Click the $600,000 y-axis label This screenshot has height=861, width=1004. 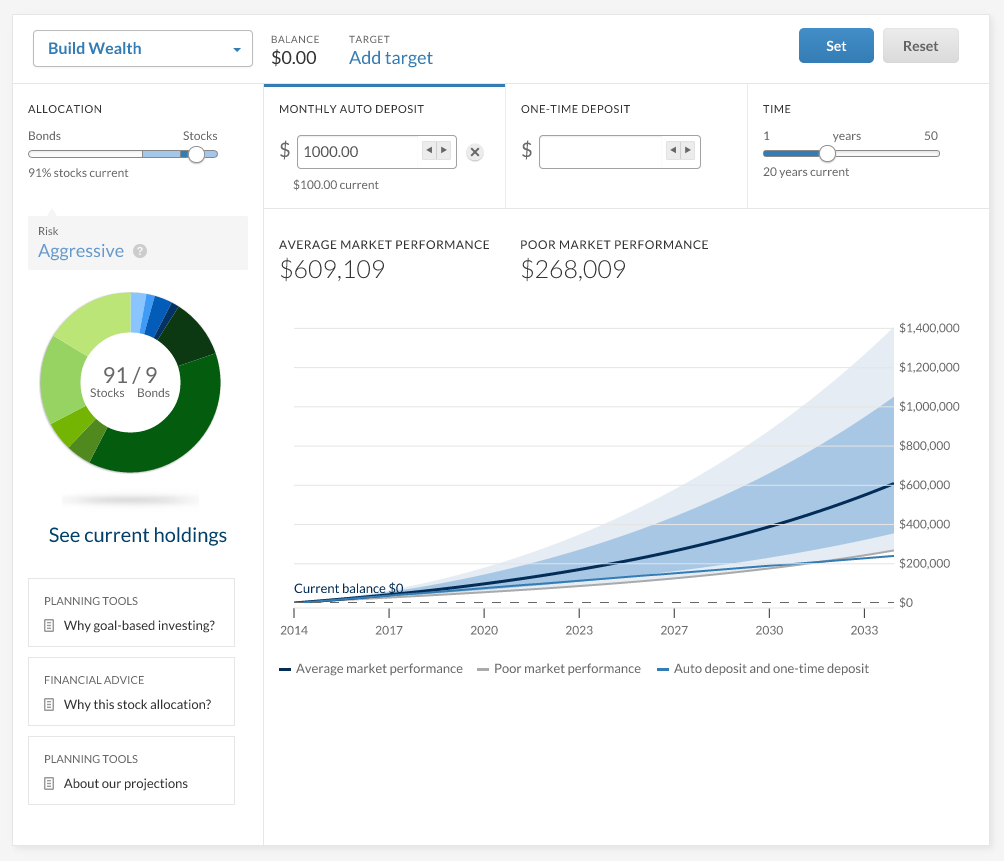click(925, 485)
